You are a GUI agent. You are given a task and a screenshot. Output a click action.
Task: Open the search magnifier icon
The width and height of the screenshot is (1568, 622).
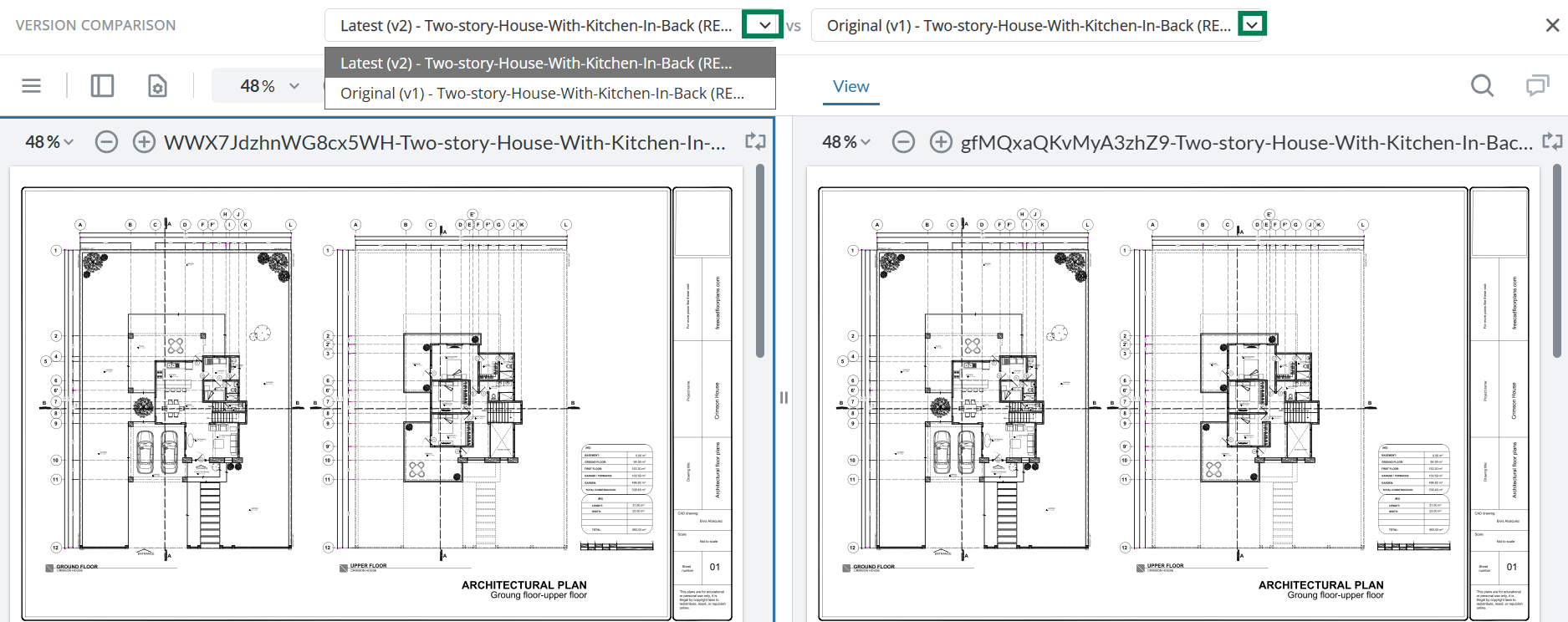pos(1482,85)
